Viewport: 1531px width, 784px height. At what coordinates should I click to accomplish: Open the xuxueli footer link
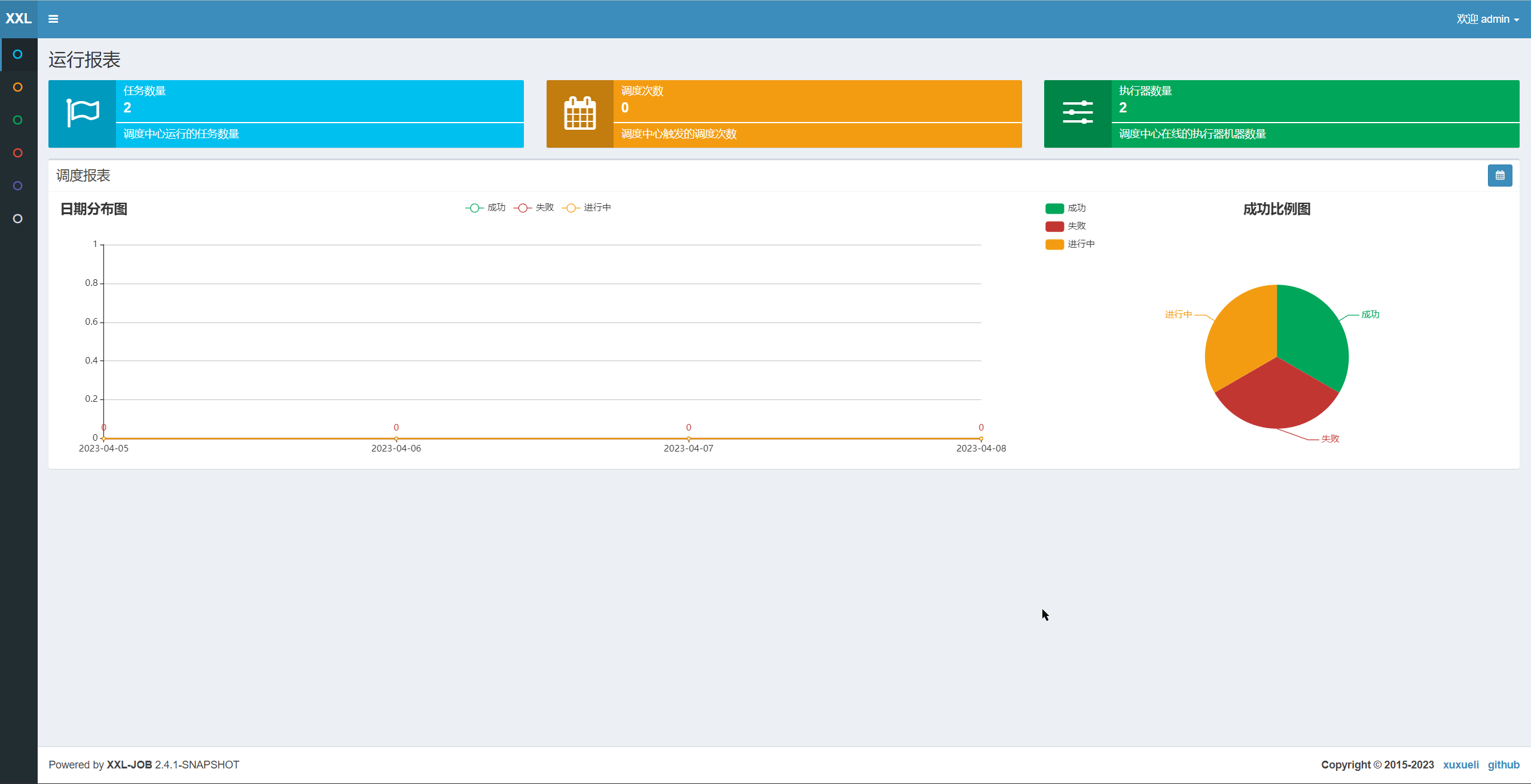[x=1460, y=765]
